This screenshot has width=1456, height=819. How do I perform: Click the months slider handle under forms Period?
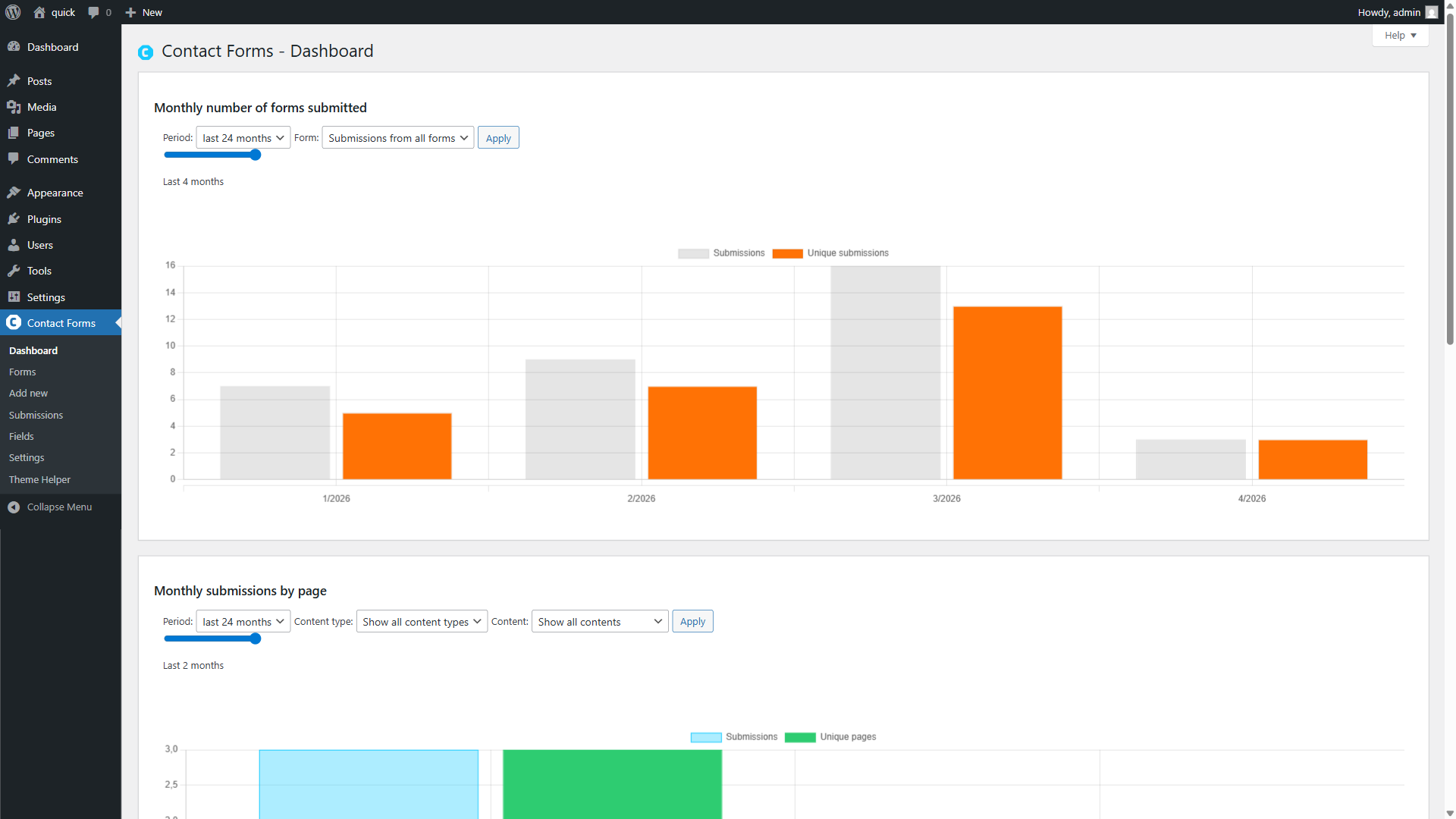(256, 155)
